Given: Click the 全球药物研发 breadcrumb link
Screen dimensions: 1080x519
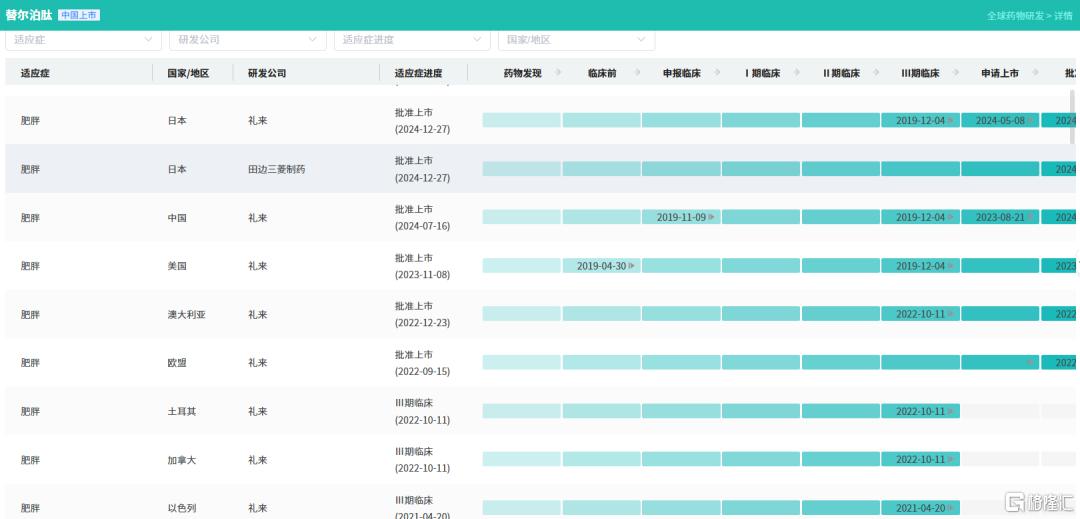Looking at the screenshot, I should tap(1015, 15).
